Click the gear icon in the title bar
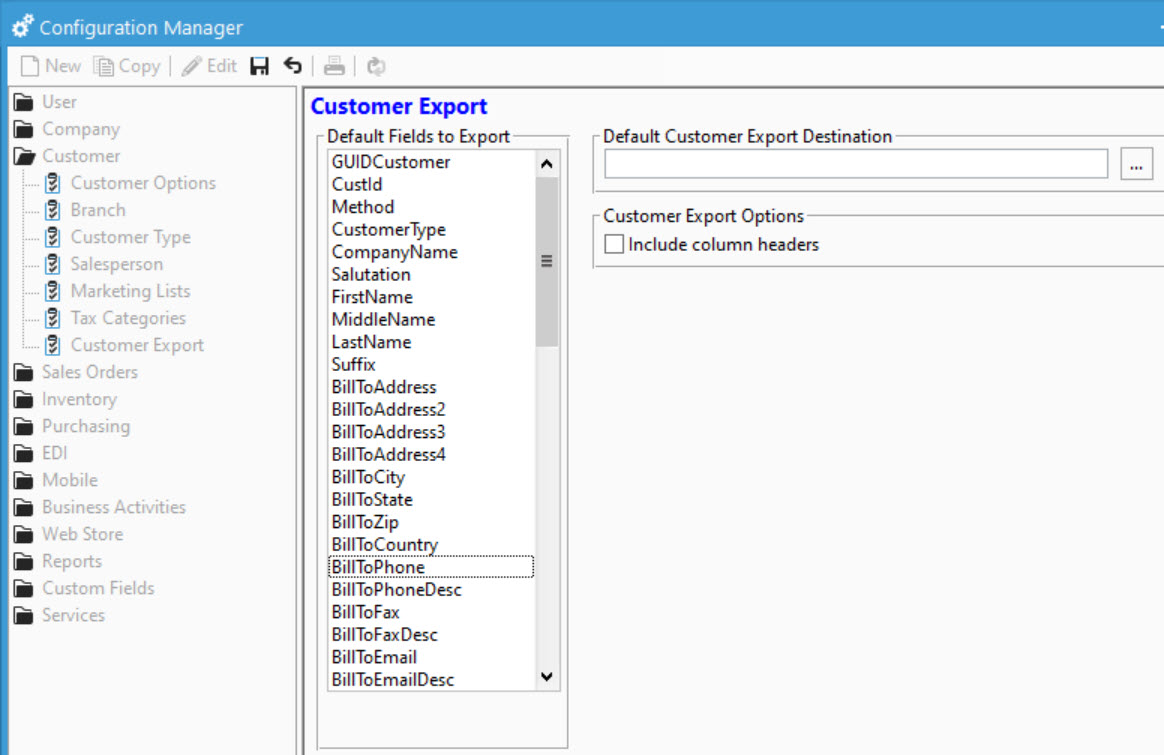Image resolution: width=1164 pixels, height=755 pixels. pyautogui.click(x=21, y=26)
